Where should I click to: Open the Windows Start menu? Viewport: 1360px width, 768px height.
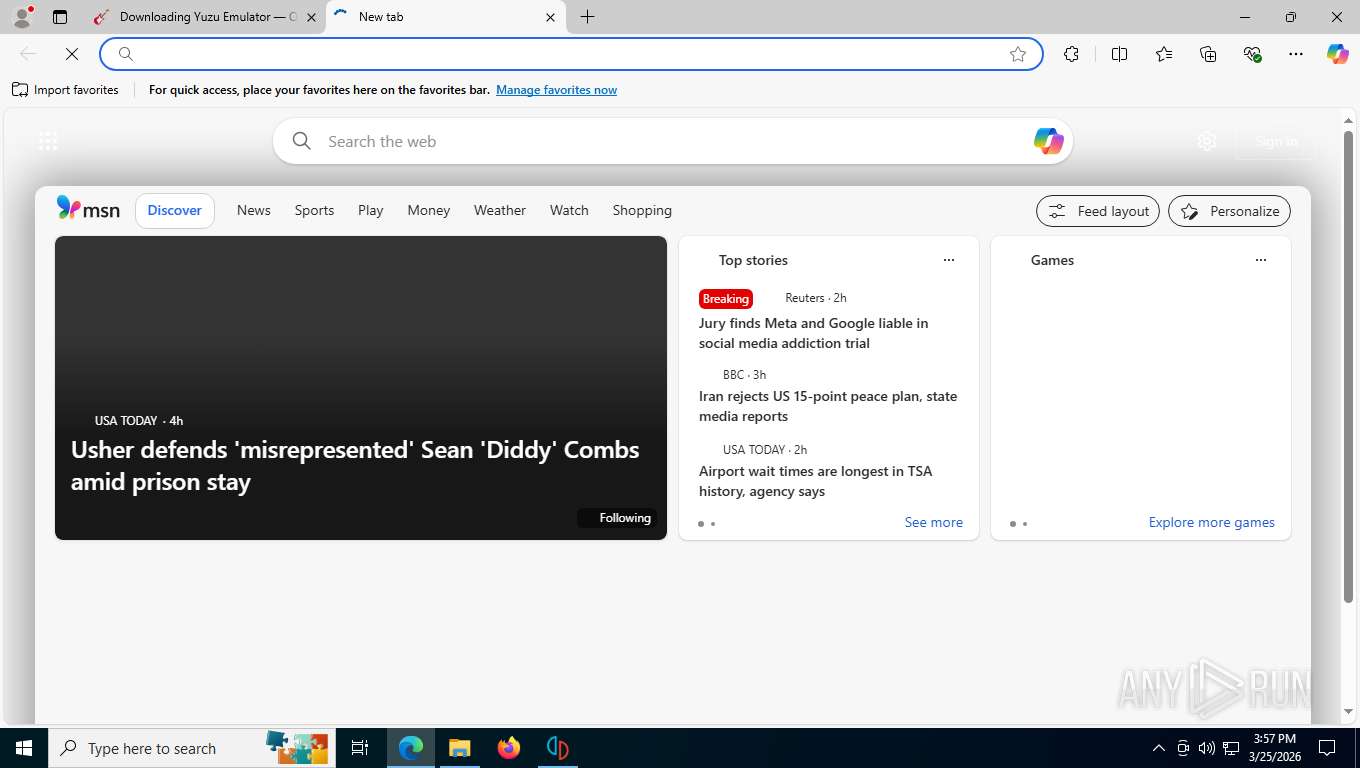click(x=23, y=748)
